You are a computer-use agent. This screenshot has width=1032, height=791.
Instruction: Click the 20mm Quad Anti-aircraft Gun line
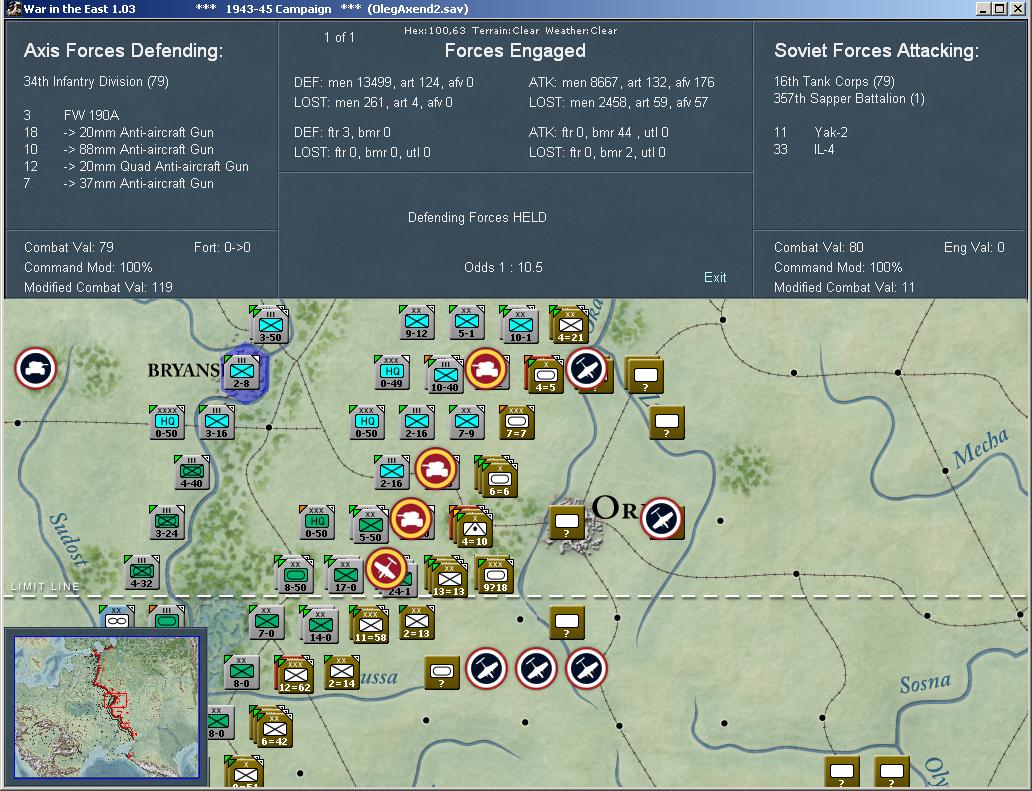136,166
